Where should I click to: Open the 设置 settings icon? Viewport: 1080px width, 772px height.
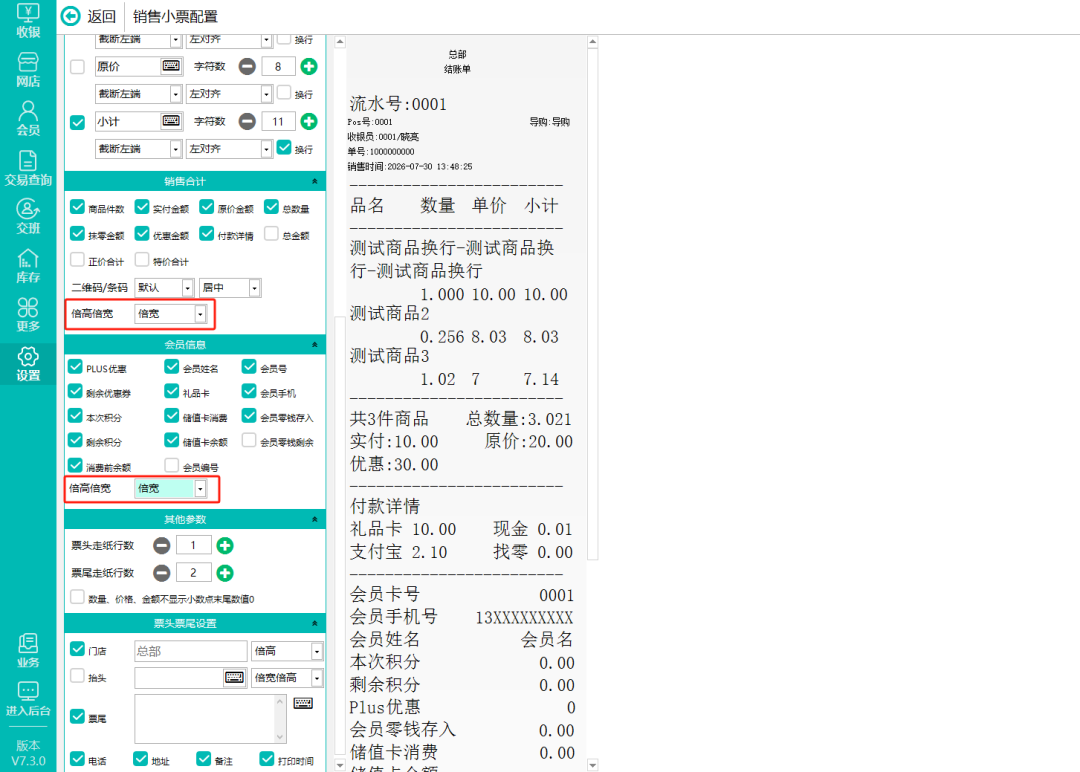(28, 364)
